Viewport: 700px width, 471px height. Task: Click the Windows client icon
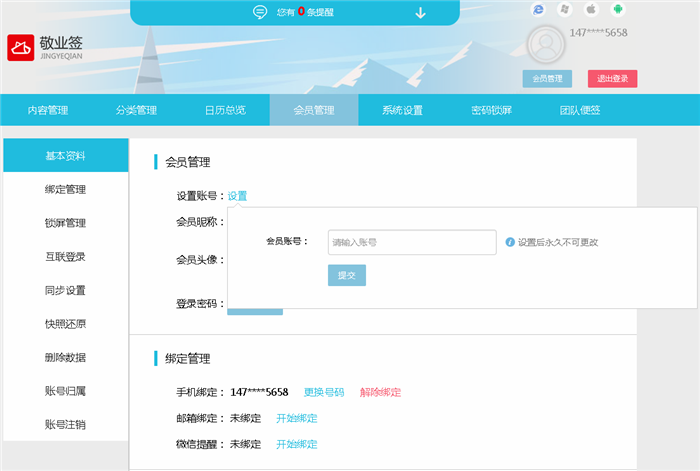pyautogui.click(x=565, y=9)
